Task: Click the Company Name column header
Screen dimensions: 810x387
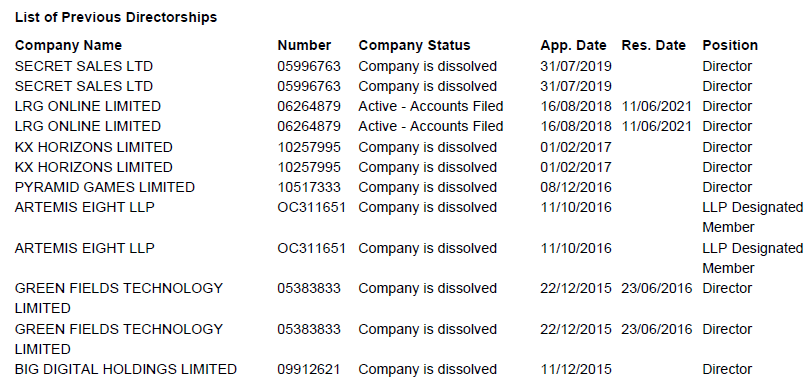Action: tap(68, 45)
